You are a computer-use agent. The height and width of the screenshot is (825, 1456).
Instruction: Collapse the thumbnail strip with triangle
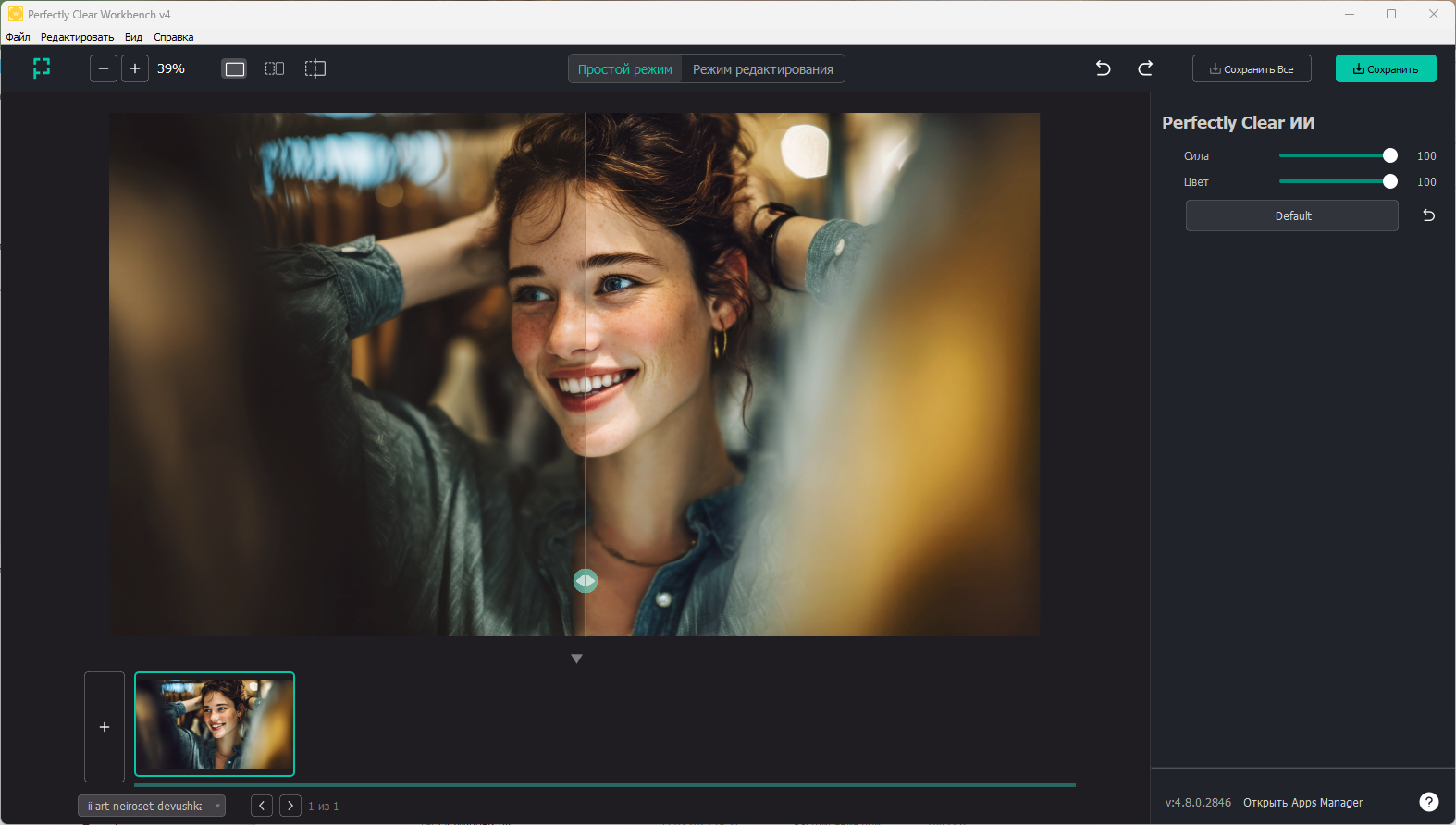[x=576, y=659]
